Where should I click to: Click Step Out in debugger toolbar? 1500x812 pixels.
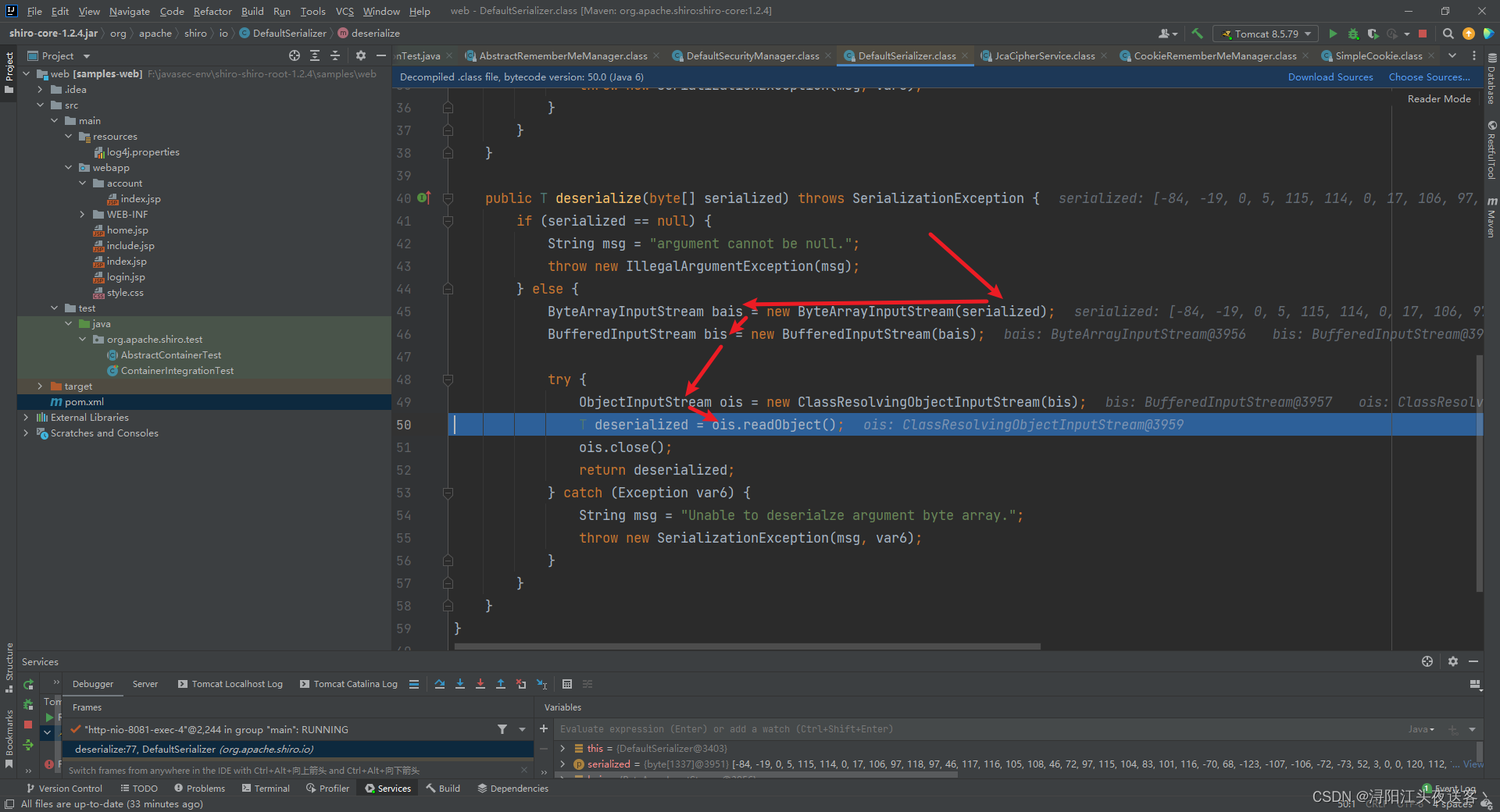(x=501, y=684)
